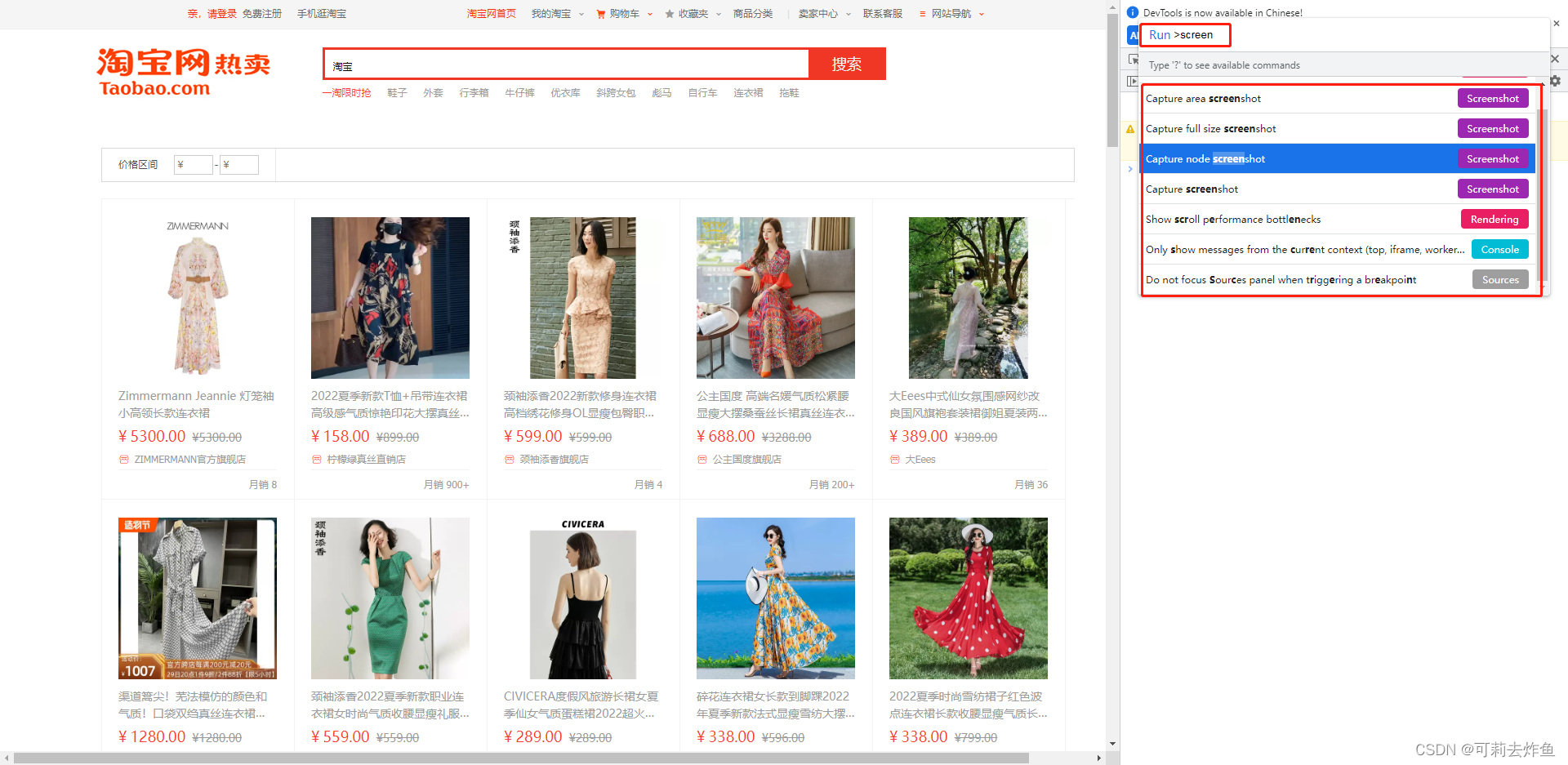Go to 淘宝网首页 link
Image resolution: width=1568 pixels, height=765 pixels.
click(x=492, y=14)
